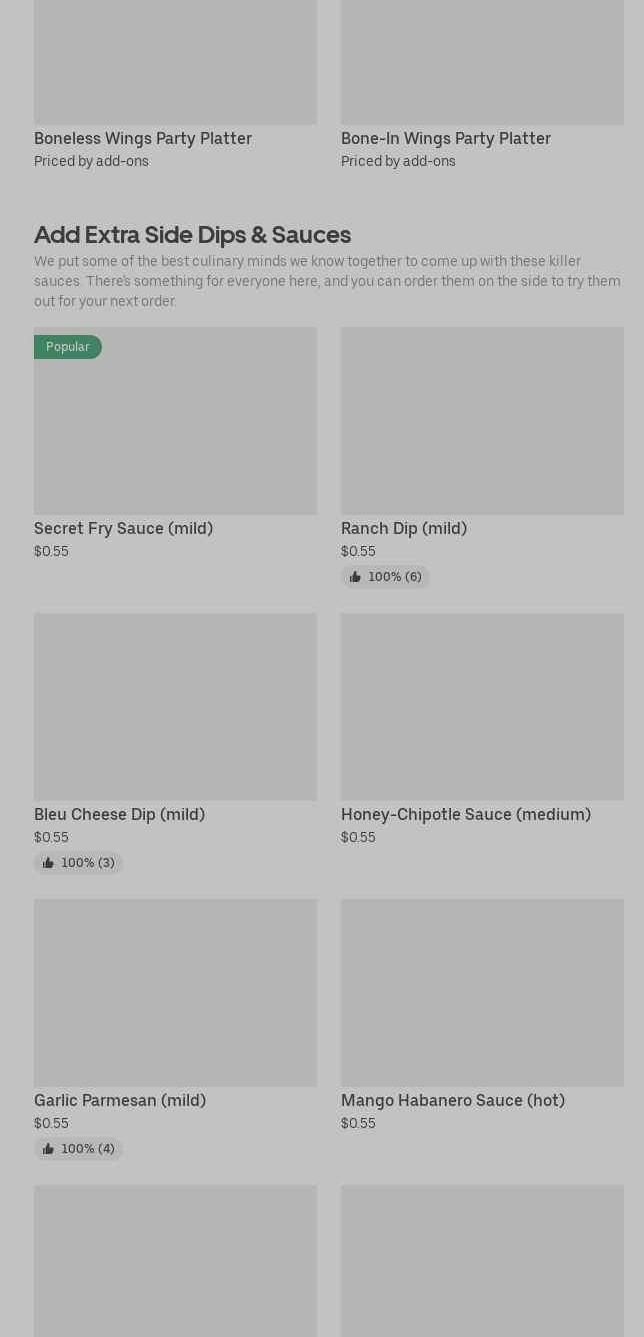644x1337 pixels.
Task: Click the thumbs-up icon under Garlic Parmesan
Action: click(x=48, y=1149)
